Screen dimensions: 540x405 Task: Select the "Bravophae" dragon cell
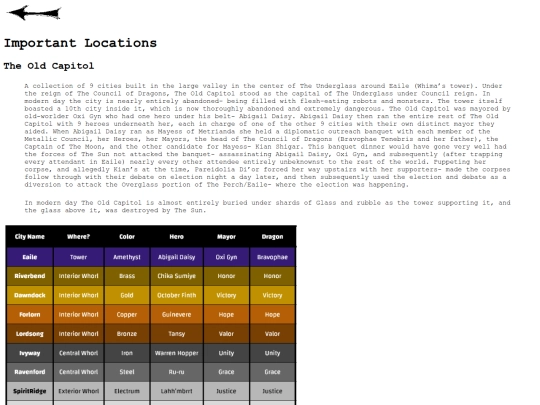(x=272, y=257)
